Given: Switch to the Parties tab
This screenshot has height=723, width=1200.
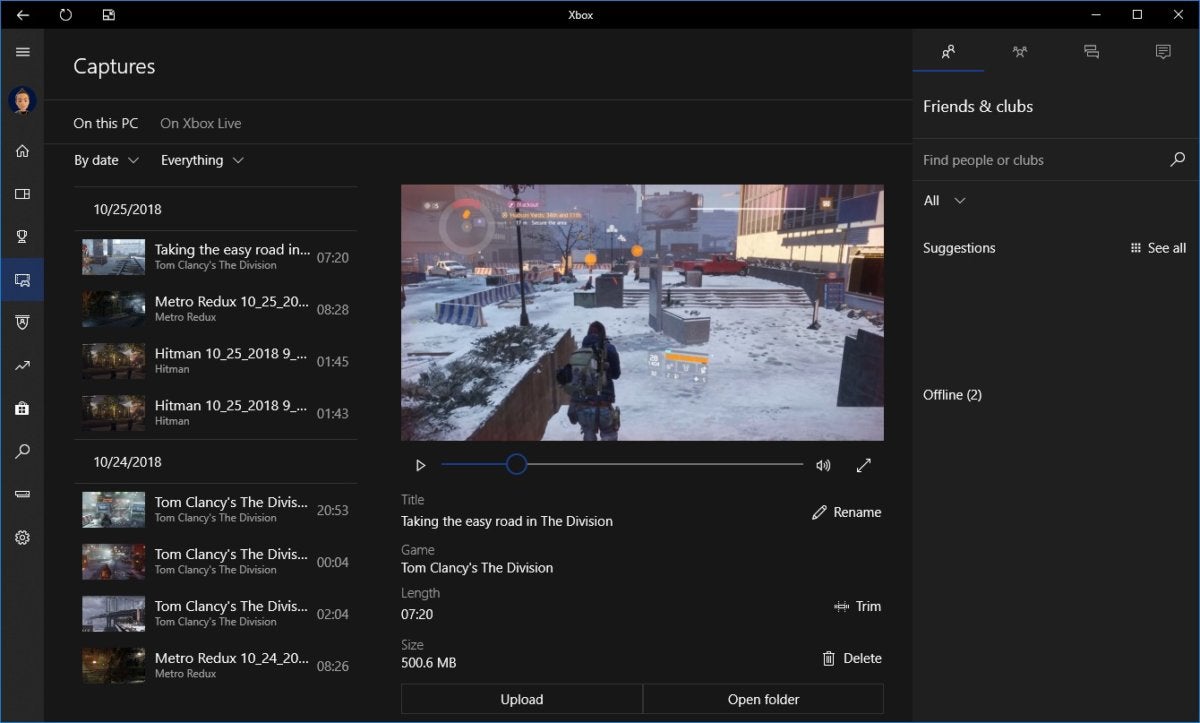Looking at the screenshot, I should click(1019, 52).
